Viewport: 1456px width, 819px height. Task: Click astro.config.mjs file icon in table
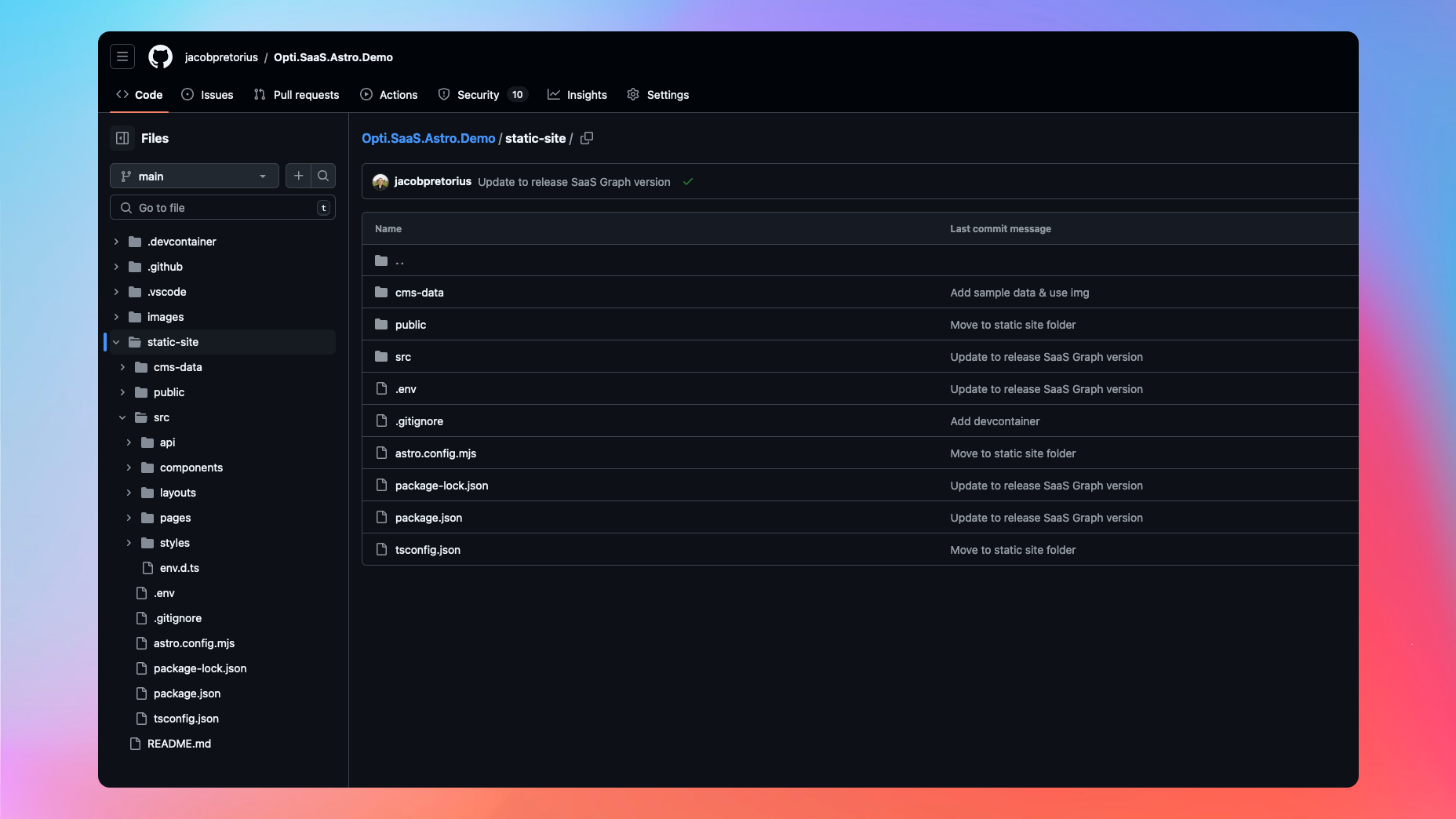(x=381, y=453)
